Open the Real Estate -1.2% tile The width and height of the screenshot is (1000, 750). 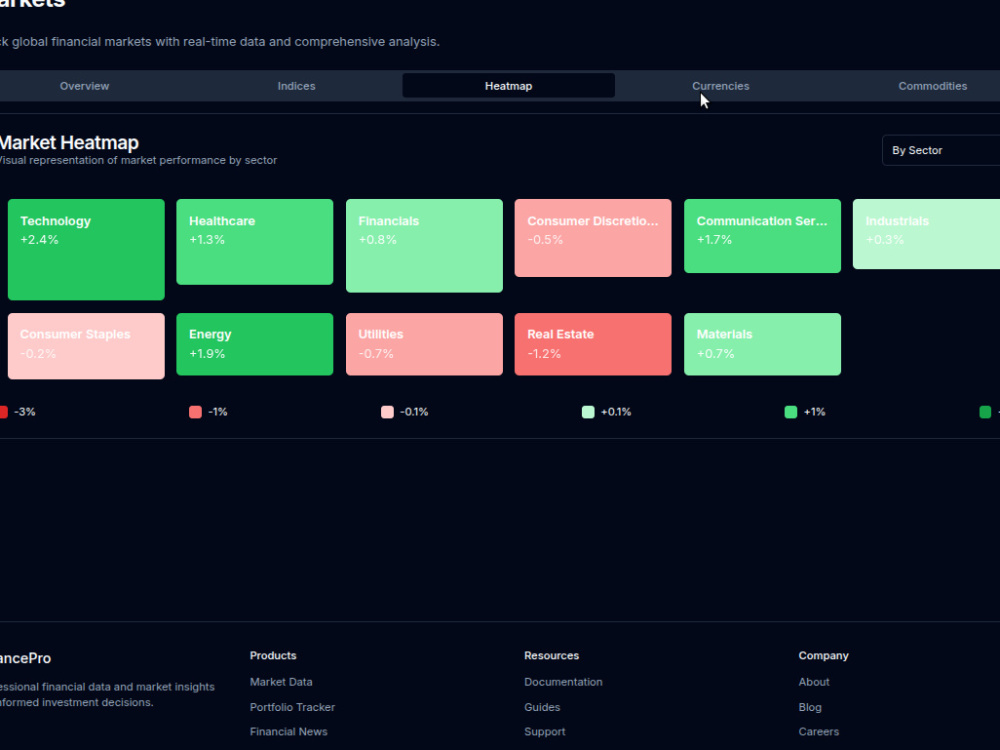(593, 344)
